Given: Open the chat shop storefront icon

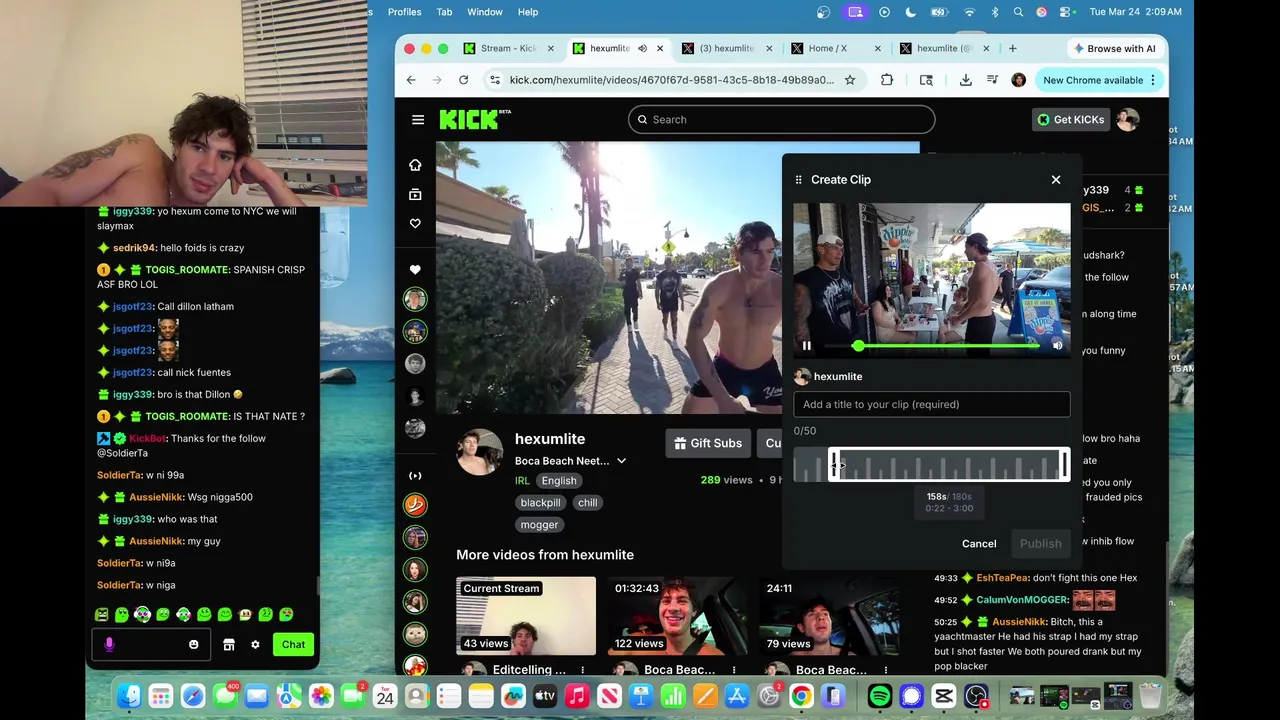Looking at the screenshot, I should 229,645.
